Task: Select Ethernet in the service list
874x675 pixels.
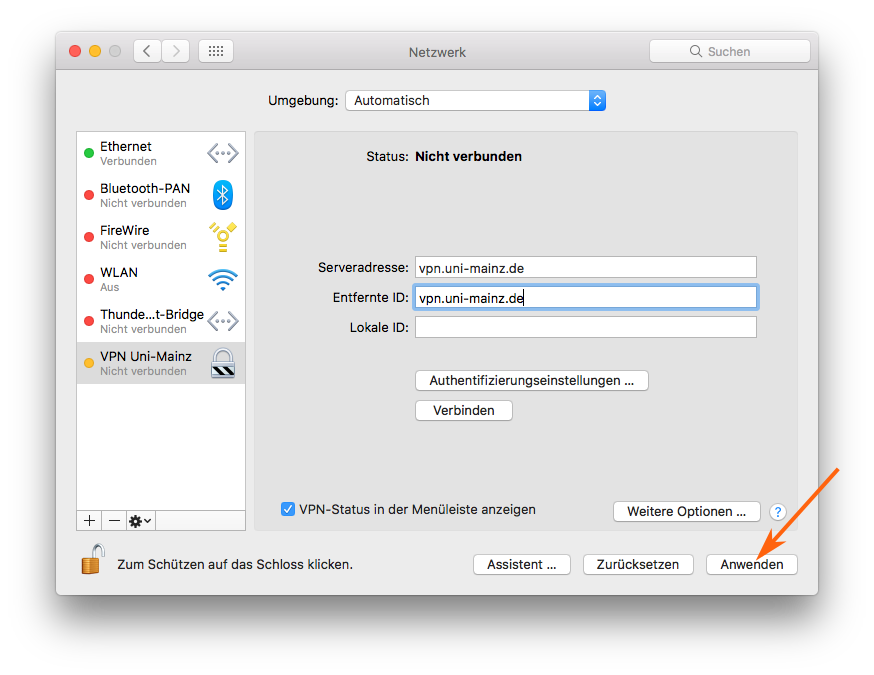Action: pos(161,153)
